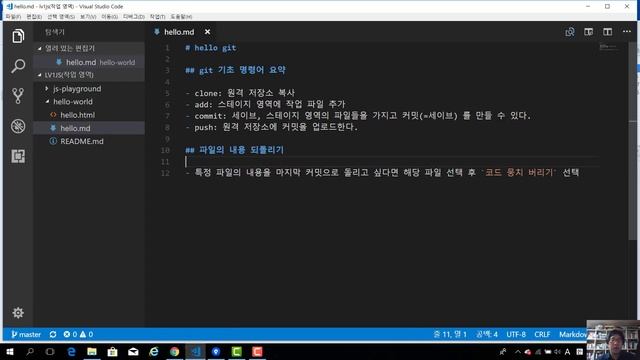Click the 'clone: 원격 저장소 복사' line
Screen dimensions: 640x360
pyautogui.click(x=240, y=93)
